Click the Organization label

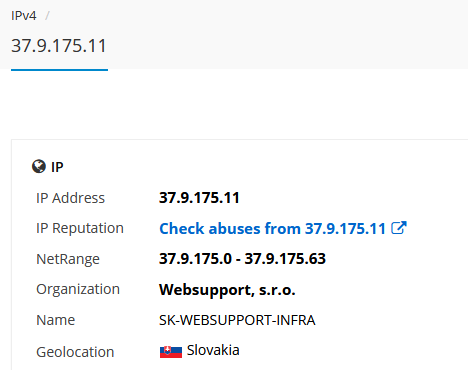78,290
